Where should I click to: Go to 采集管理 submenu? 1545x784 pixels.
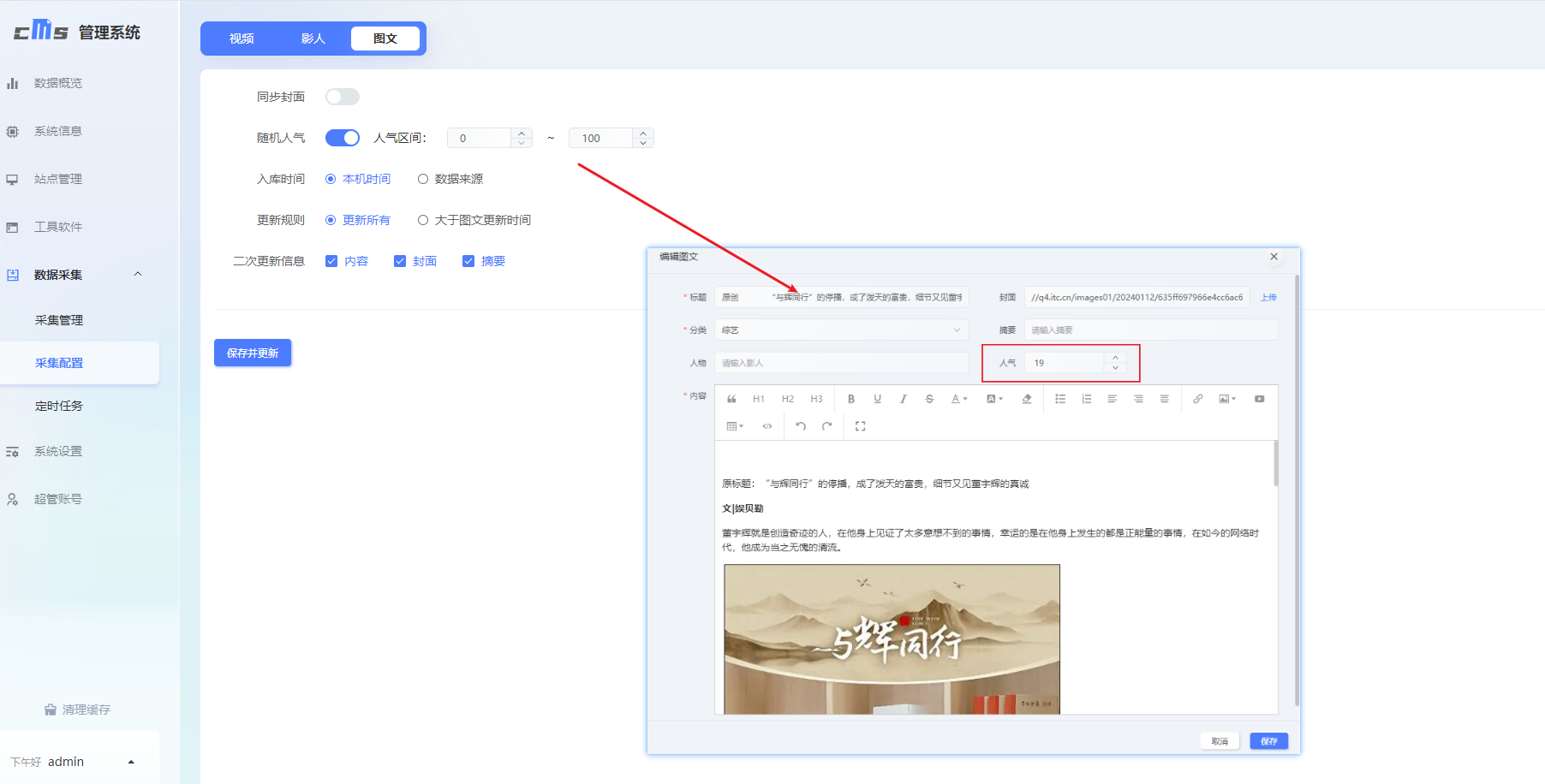(x=59, y=320)
